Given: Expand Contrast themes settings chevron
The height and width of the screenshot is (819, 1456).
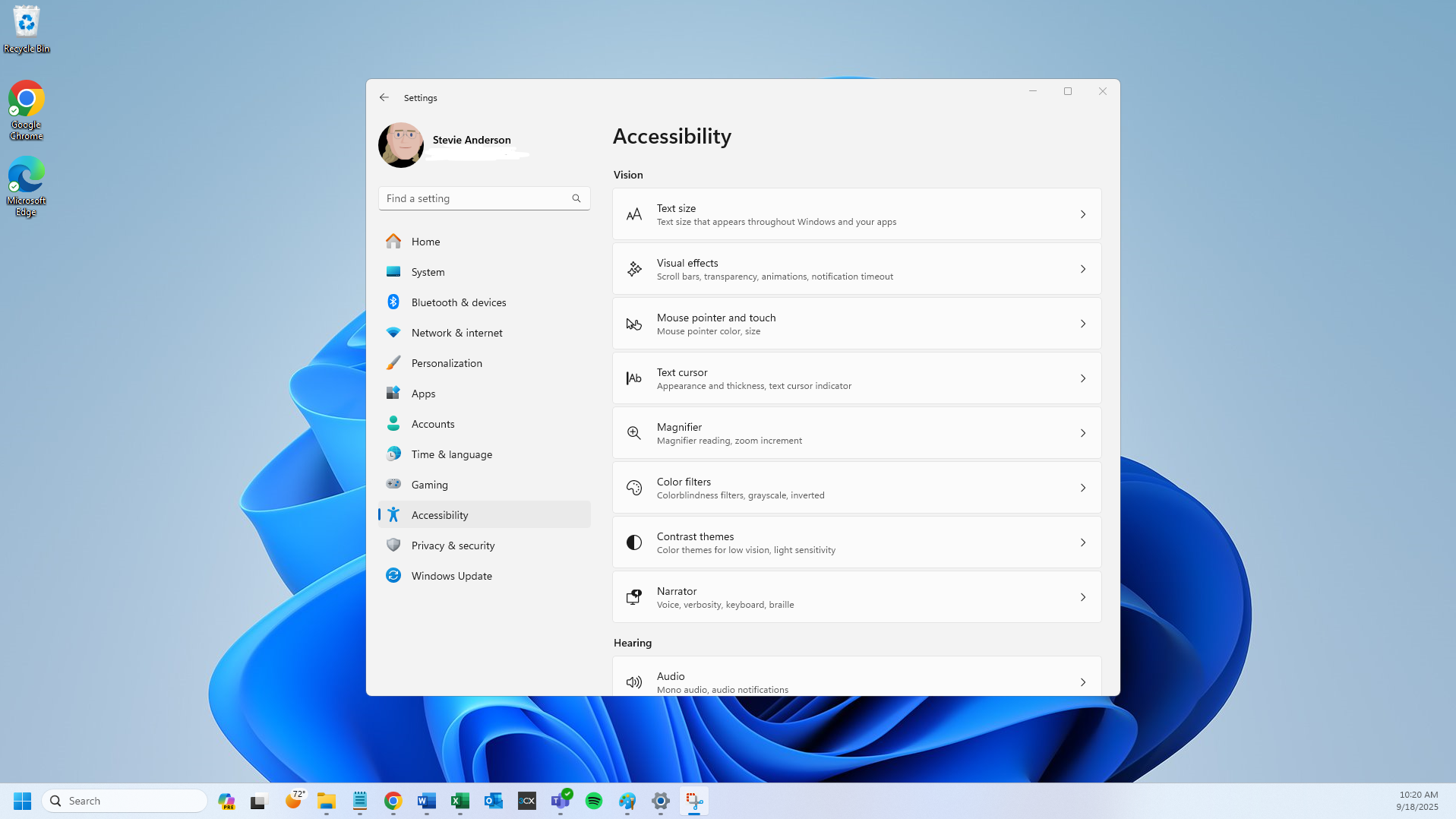Looking at the screenshot, I should tap(1083, 542).
